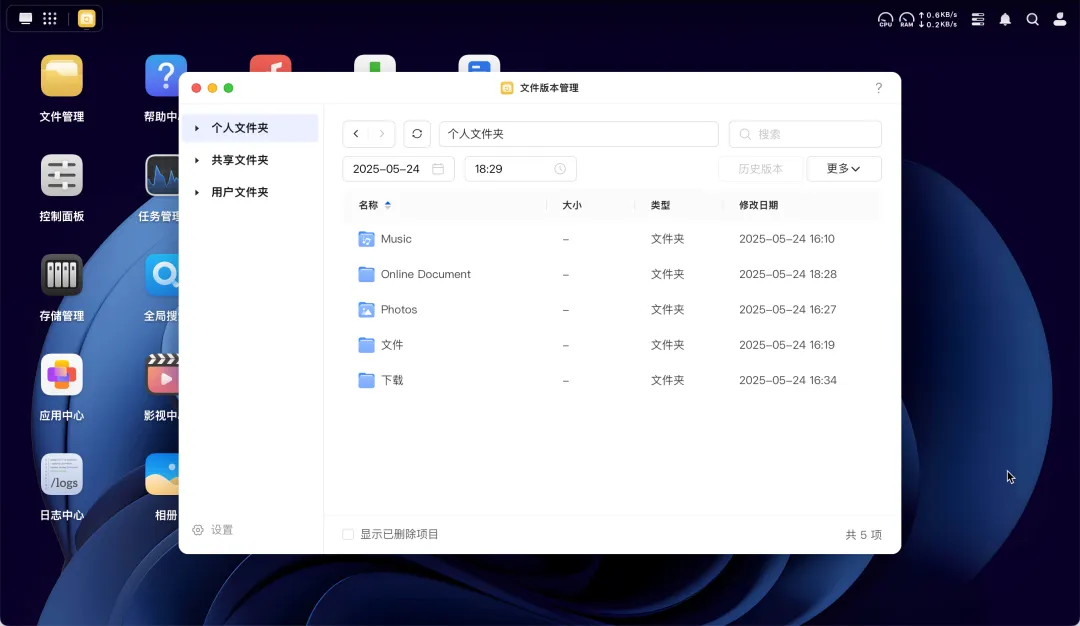Open the 影视中心 desktop icon
This screenshot has width=1080, height=626.
(163, 375)
